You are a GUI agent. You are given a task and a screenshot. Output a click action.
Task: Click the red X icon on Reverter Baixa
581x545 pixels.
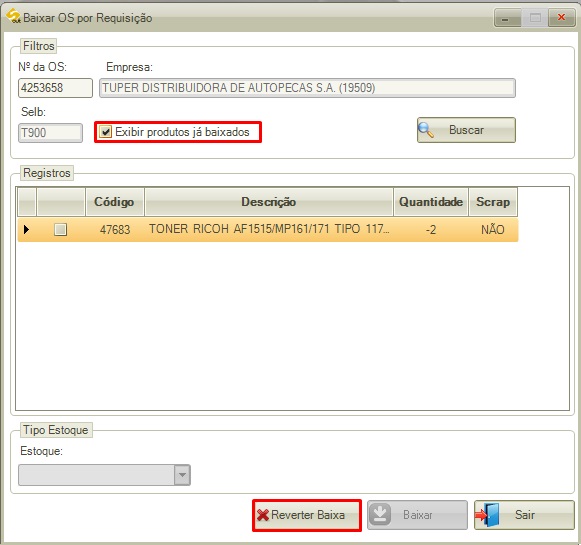coord(263,515)
